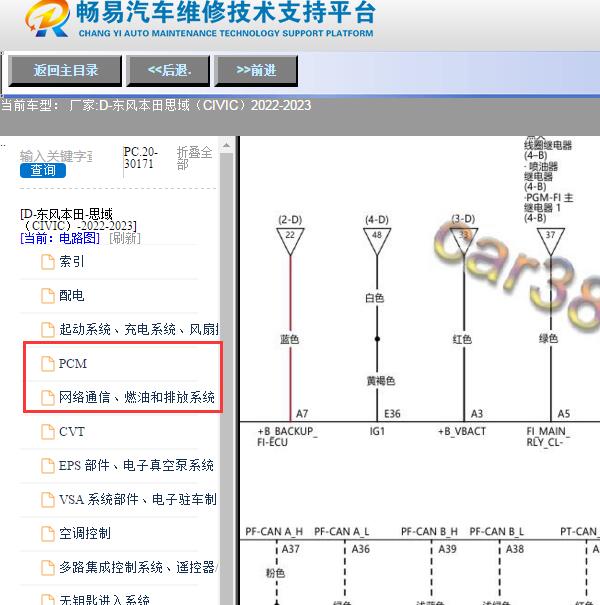Click the page icon beside 配电
This screenshot has height=605, width=600.
point(48,296)
